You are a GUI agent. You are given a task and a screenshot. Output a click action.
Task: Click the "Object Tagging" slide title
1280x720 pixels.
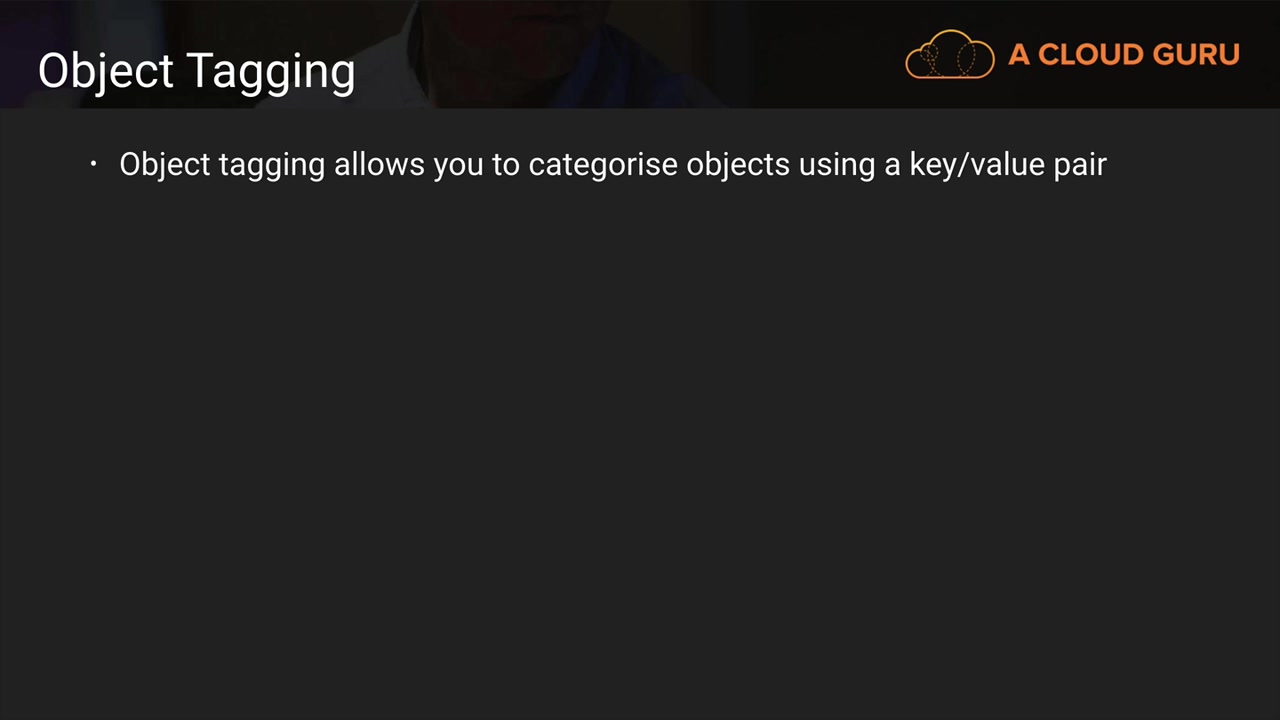coord(196,71)
